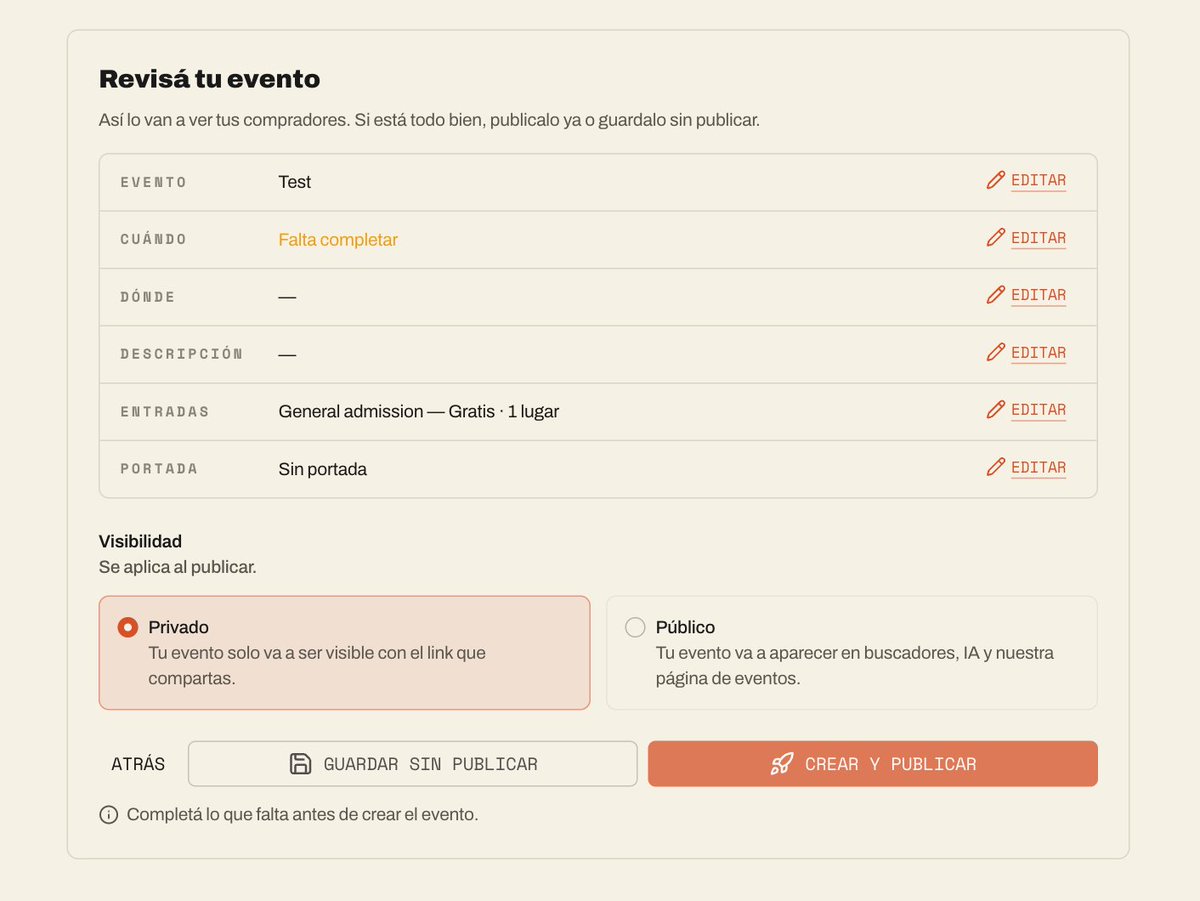The width and height of the screenshot is (1200, 901).
Task: Click the floppy disk save icon
Action: 300,764
